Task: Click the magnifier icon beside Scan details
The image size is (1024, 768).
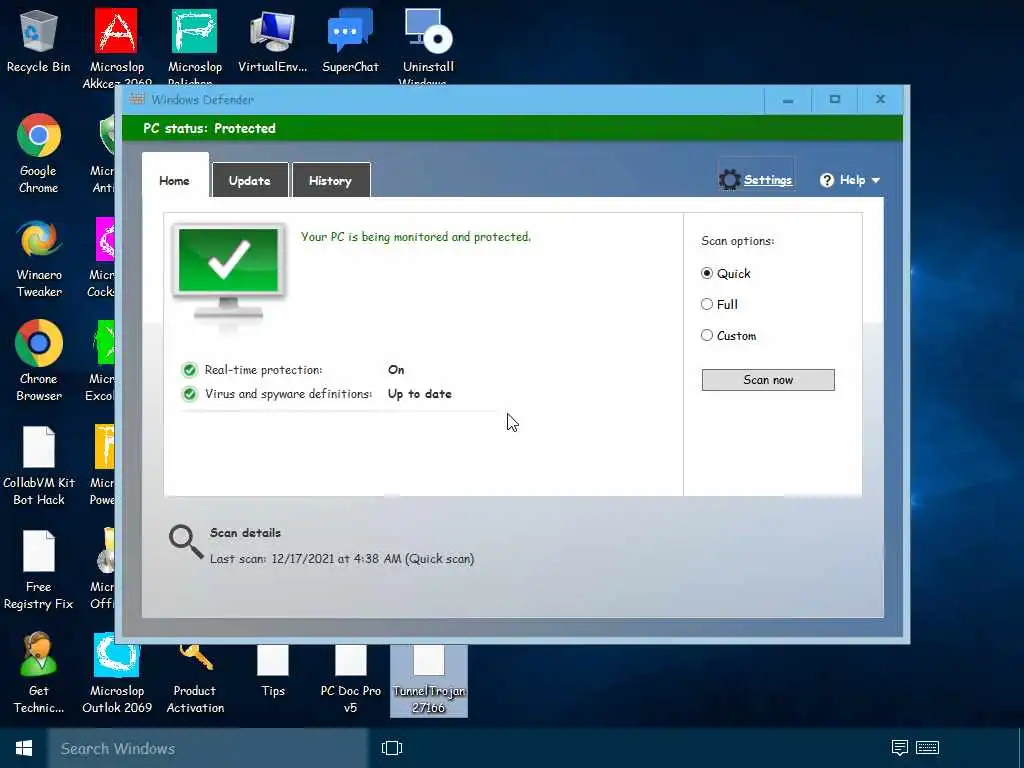Action: [x=186, y=542]
